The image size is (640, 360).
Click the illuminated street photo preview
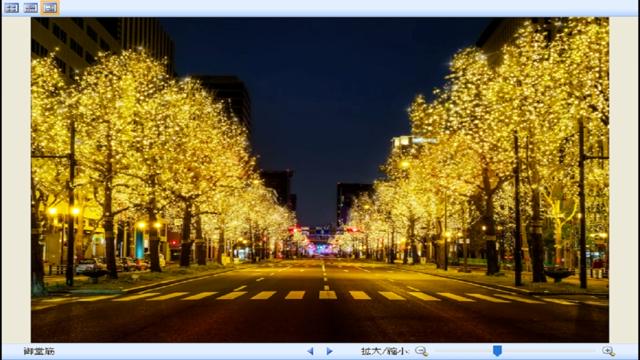click(320, 180)
